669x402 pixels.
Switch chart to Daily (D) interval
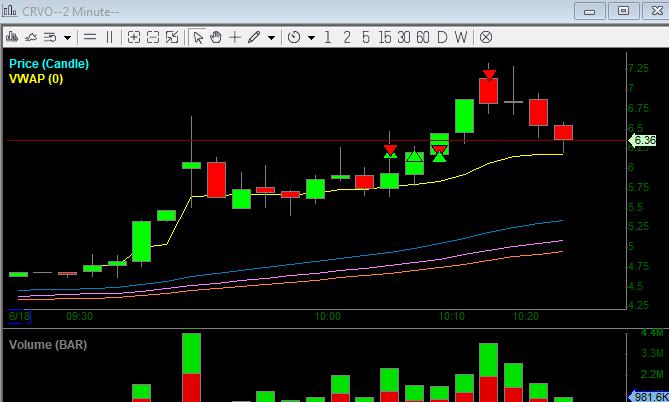click(442, 38)
